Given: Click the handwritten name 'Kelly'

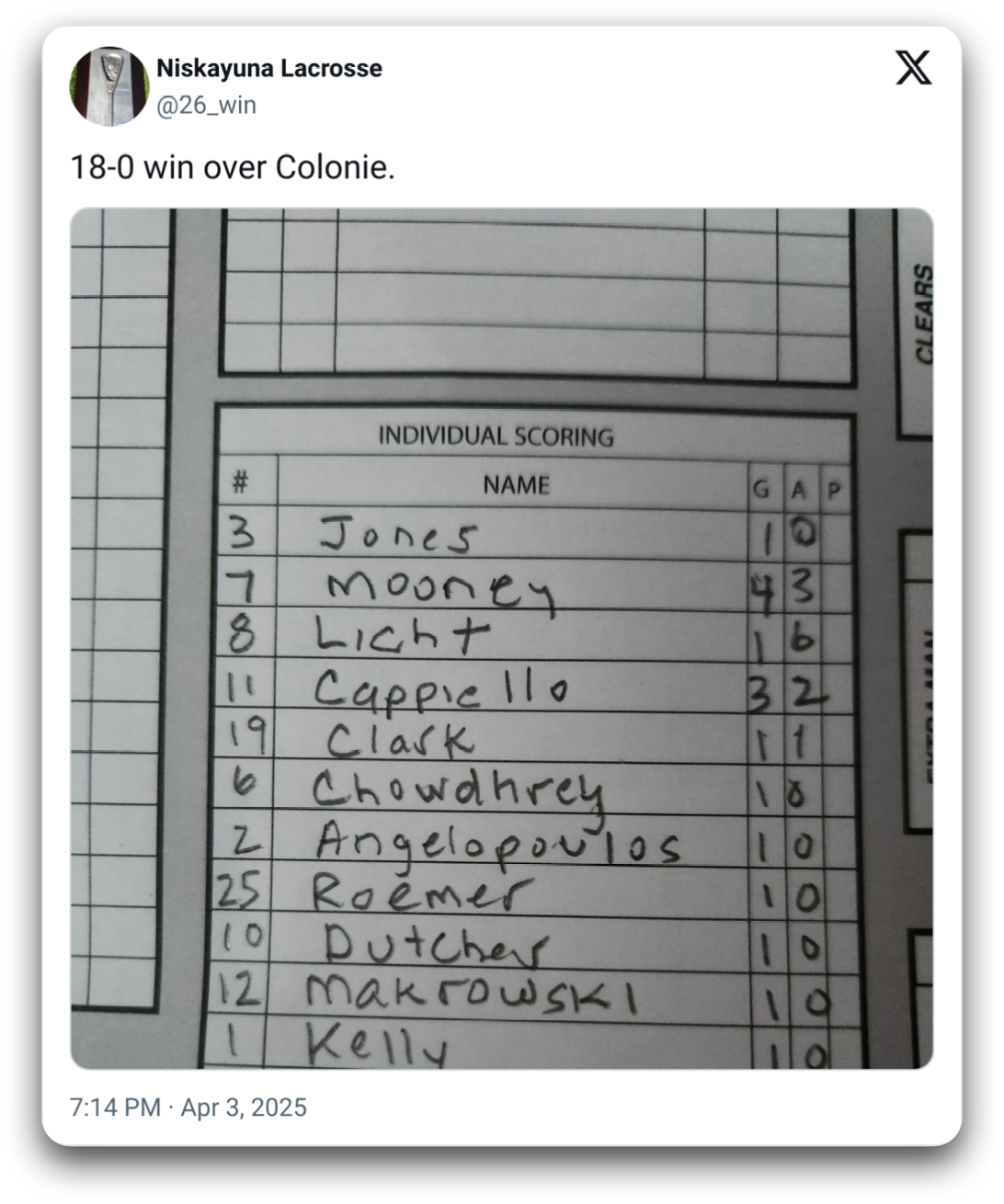Looking at the screenshot, I should click(x=377, y=1044).
